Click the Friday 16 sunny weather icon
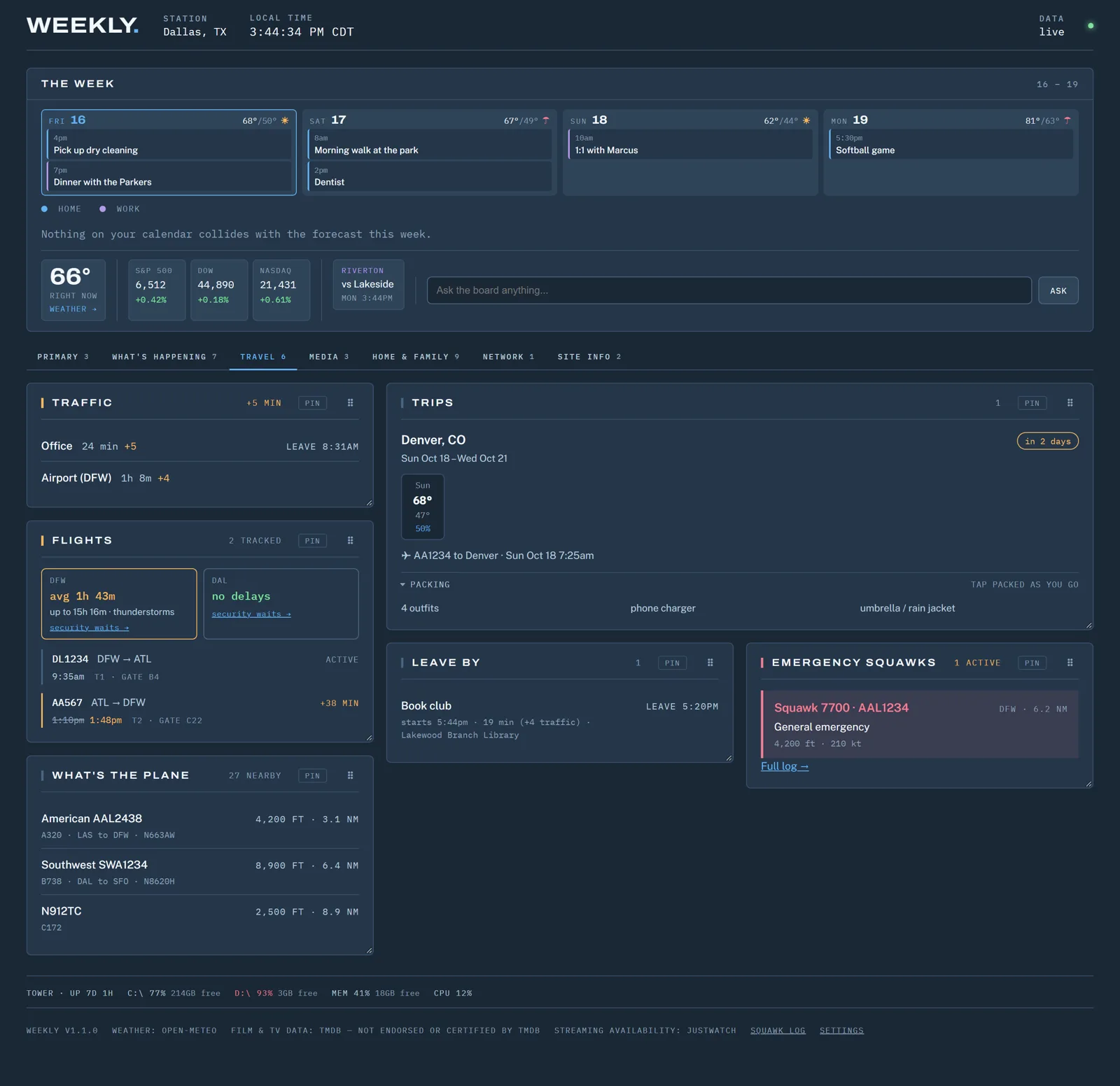Viewport: 1120px width, 1086px height. click(285, 120)
